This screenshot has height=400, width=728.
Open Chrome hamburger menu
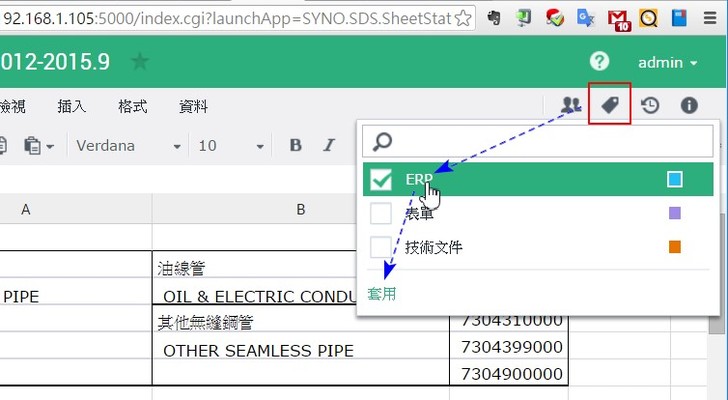pos(710,18)
